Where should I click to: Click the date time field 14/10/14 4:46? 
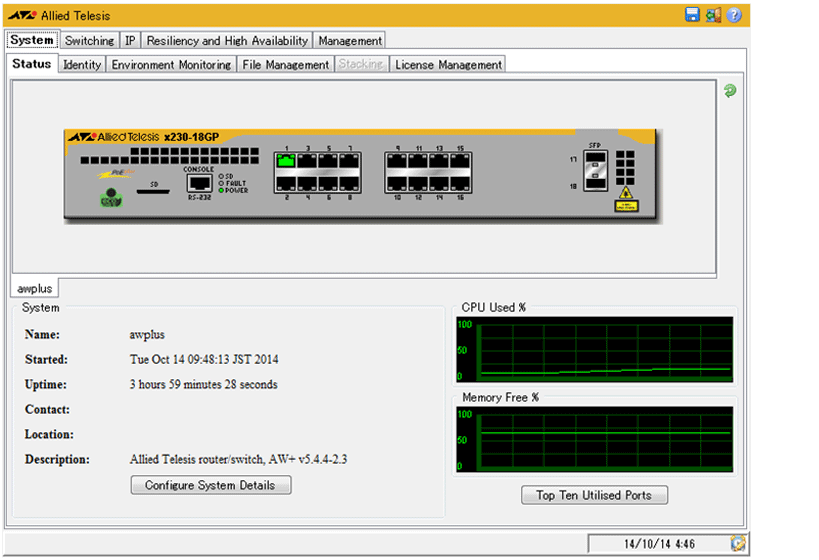point(659,544)
